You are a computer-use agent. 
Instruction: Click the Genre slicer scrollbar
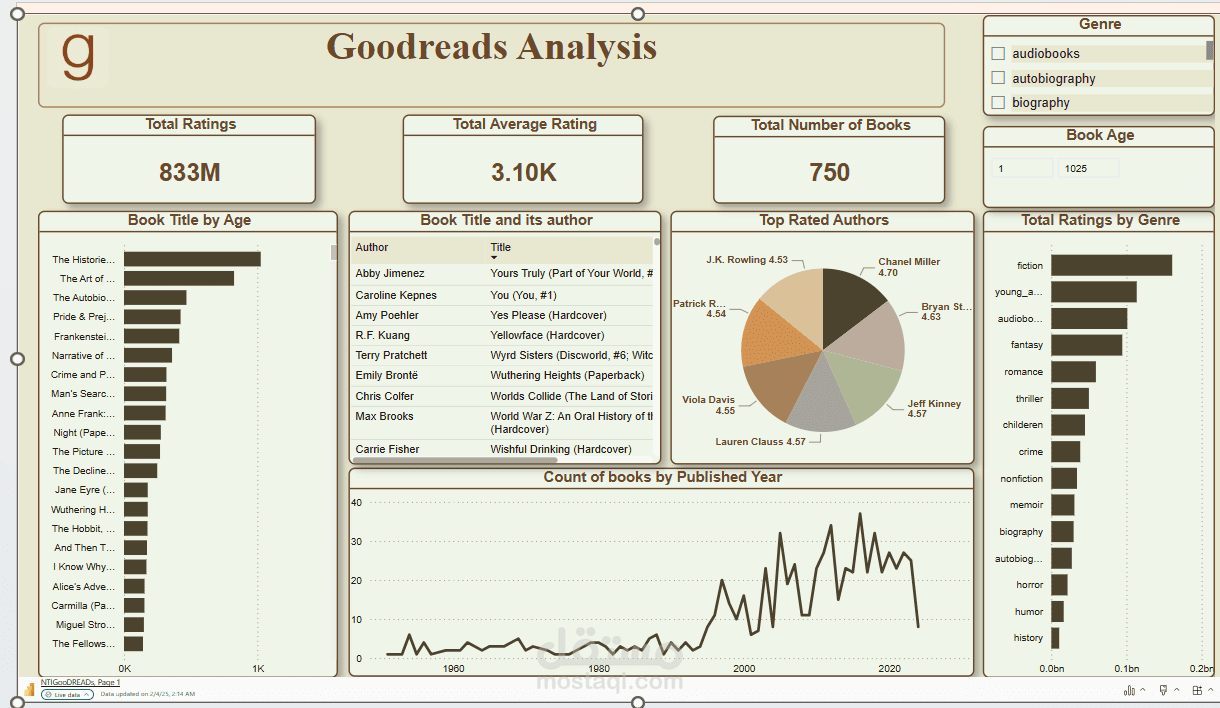tap(1210, 51)
